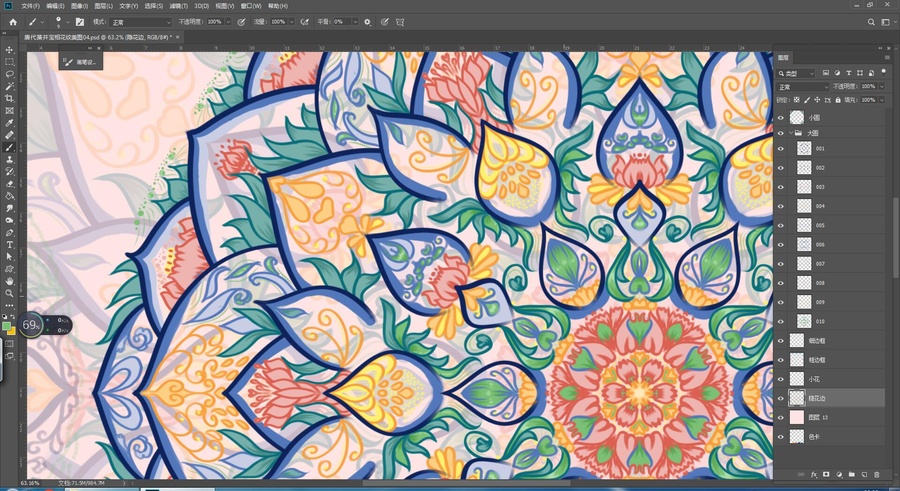
Task: Add a layer style with fx icon
Action: [x=813, y=474]
